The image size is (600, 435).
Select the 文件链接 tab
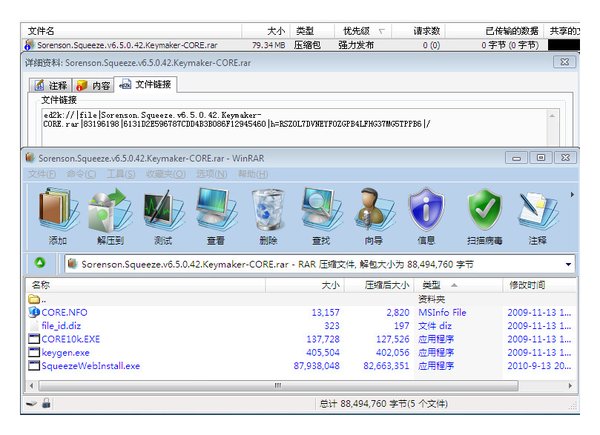click(145, 85)
